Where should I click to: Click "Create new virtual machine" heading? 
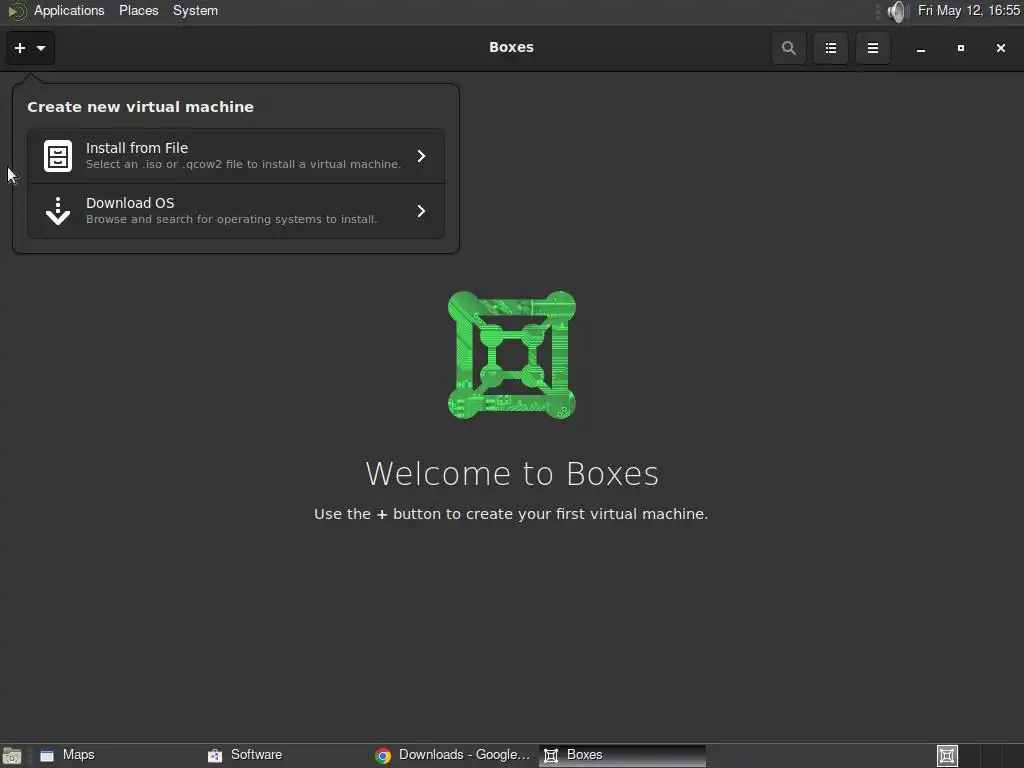(x=140, y=107)
